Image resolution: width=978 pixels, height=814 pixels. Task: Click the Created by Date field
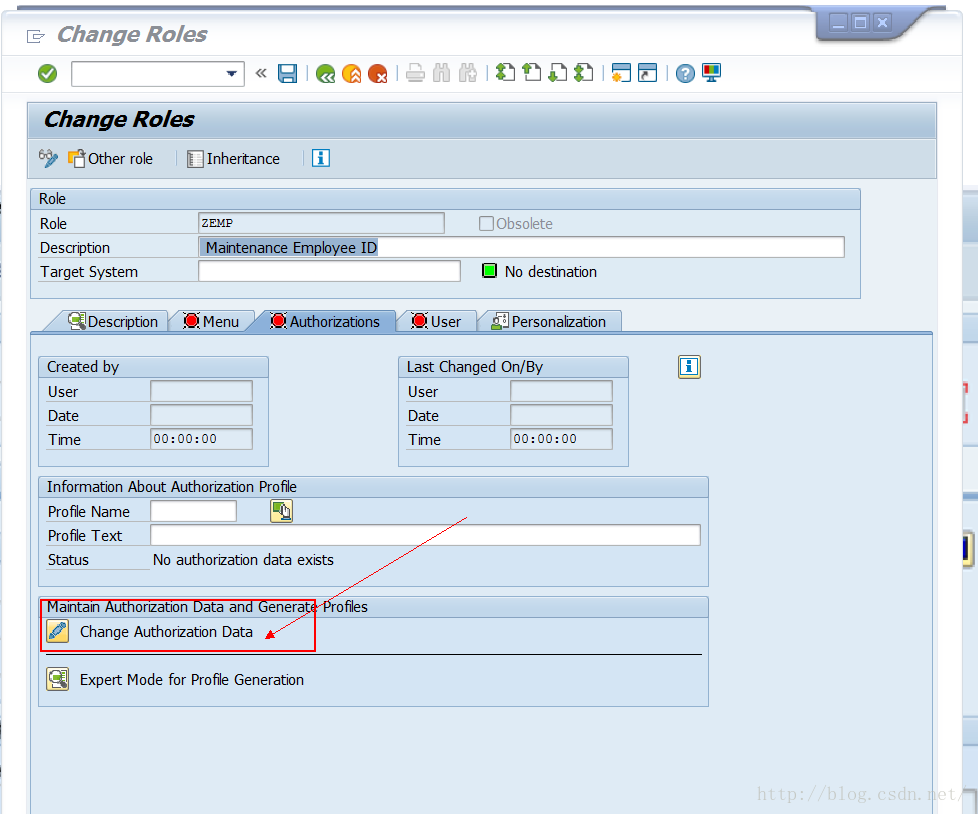(x=201, y=415)
